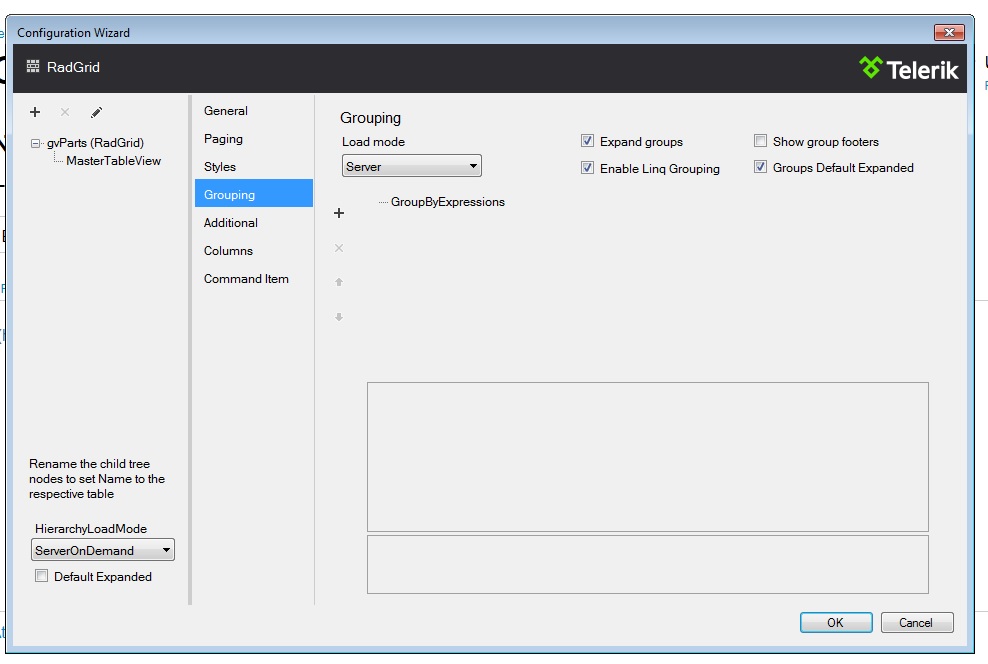Screen dimensions: 988x664
Task: Toggle Groups Default Expanded checkbox
Action: pos(761,167)
